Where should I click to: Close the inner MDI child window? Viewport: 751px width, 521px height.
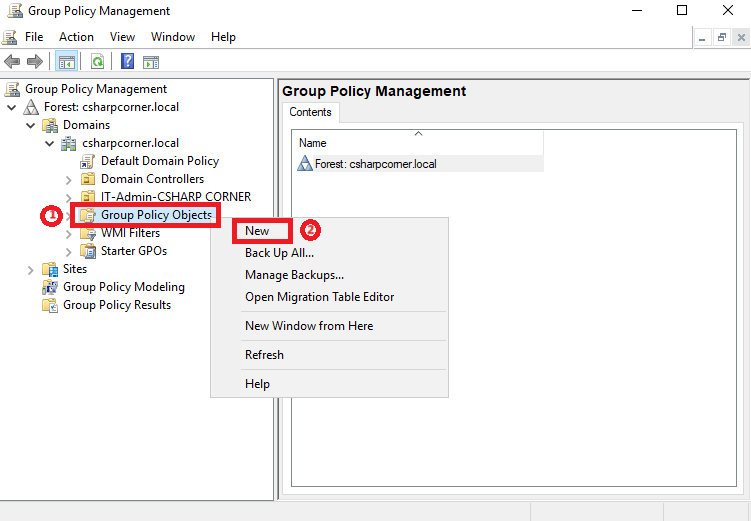pos(741,37)
